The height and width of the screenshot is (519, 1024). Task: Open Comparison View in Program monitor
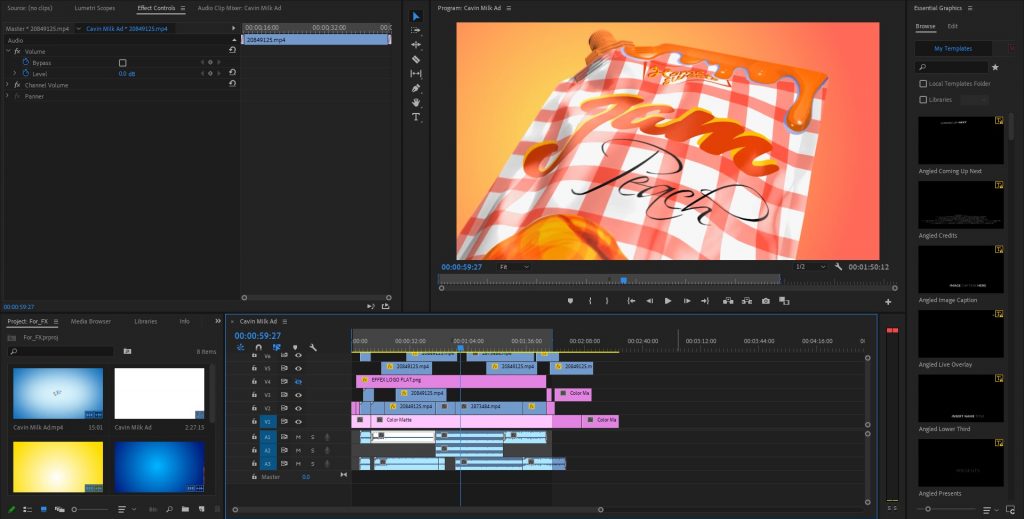784,301
